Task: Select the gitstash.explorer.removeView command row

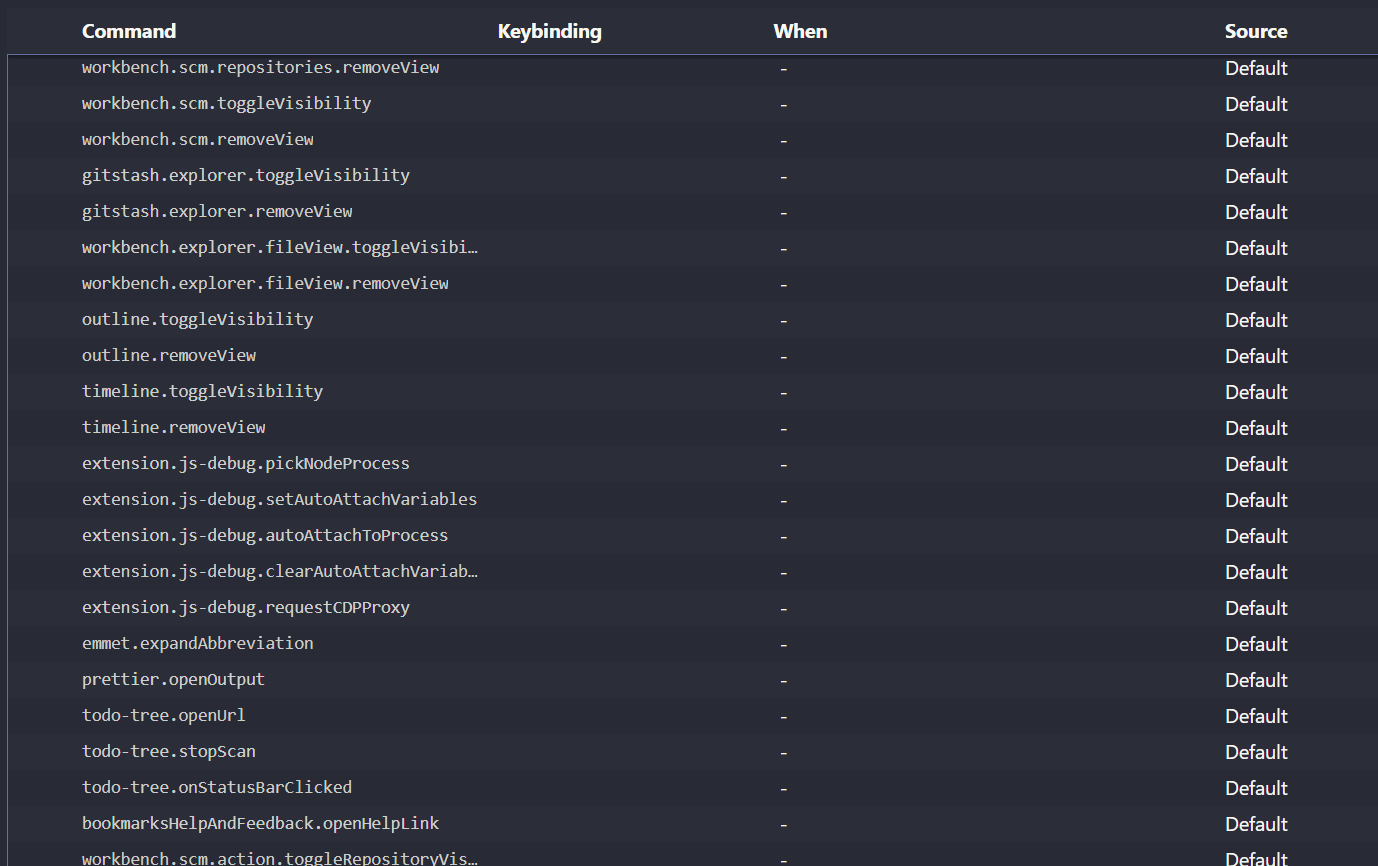Action: point(216,211)
